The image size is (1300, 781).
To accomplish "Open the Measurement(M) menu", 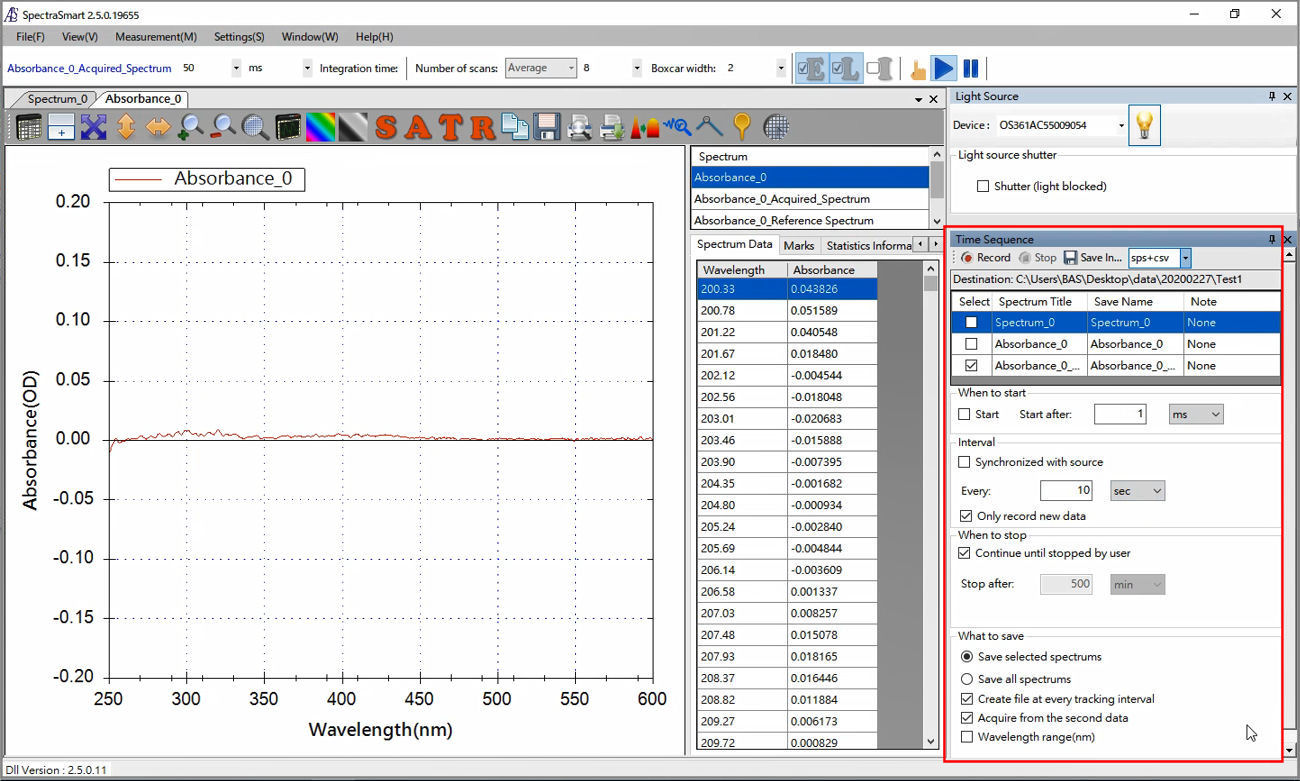I will pos(156,37).
